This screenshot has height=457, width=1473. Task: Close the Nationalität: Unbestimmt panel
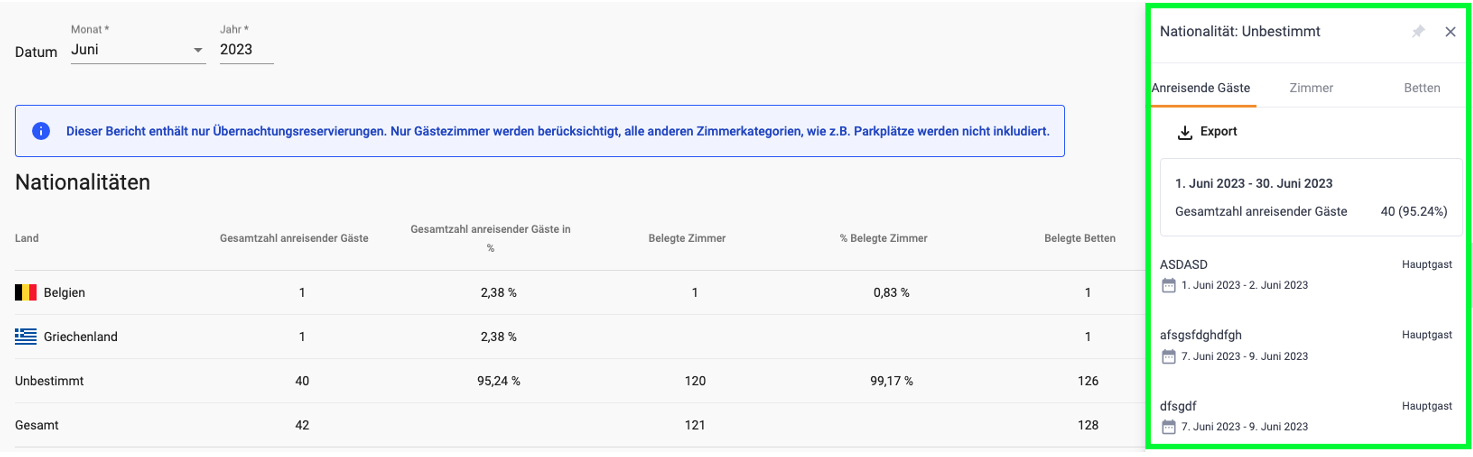[1450, 32]
